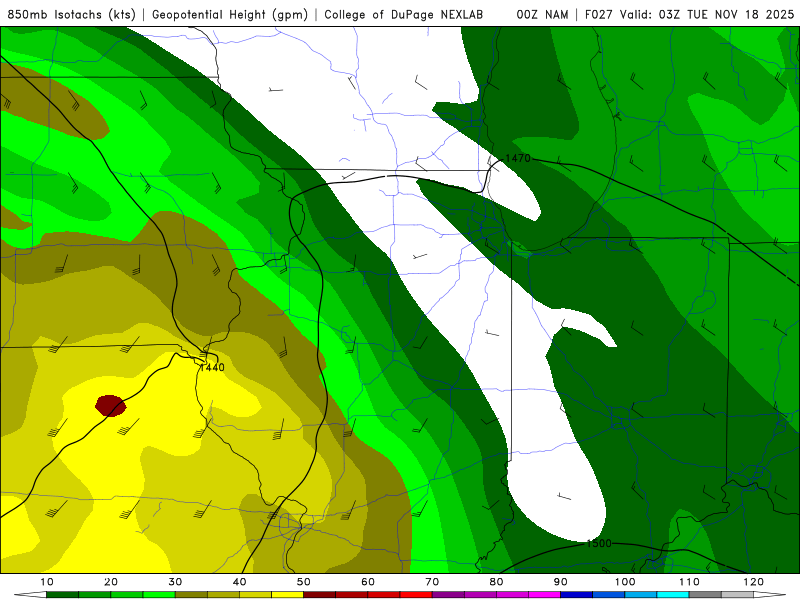The width and height of the screenshot is (800, 600).
Task: Click the color bar label "90"
Action: [x=561, y=582]
